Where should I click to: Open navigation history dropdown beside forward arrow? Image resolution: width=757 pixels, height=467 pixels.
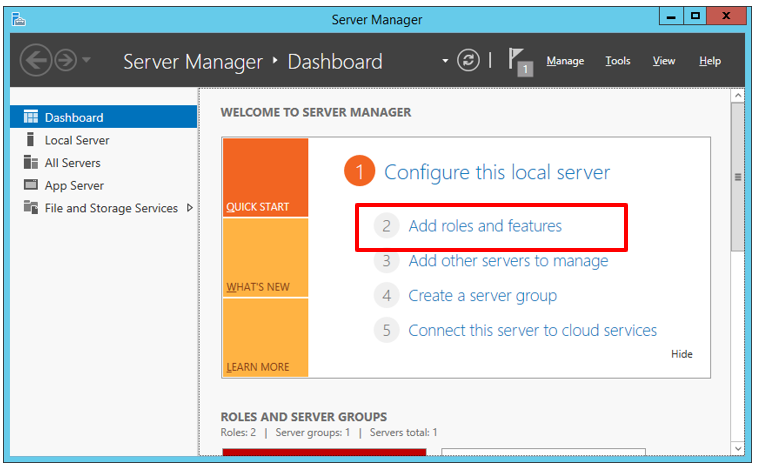point(86,60)
